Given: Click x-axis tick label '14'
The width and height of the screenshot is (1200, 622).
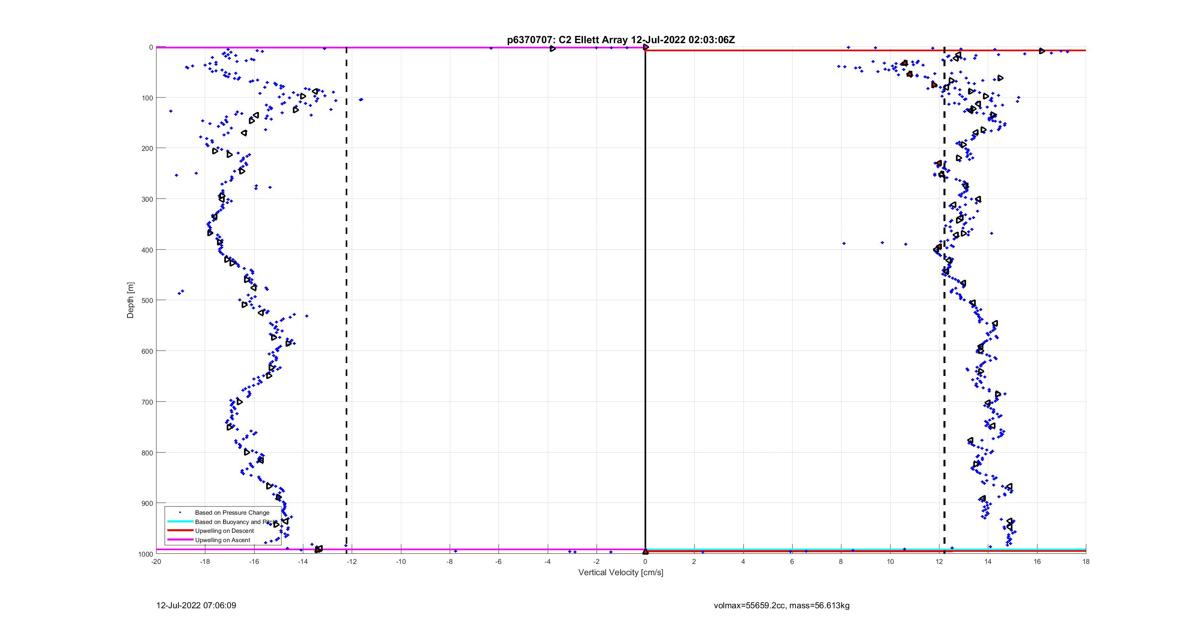Looking at the screenshot, I should point(988,561).
